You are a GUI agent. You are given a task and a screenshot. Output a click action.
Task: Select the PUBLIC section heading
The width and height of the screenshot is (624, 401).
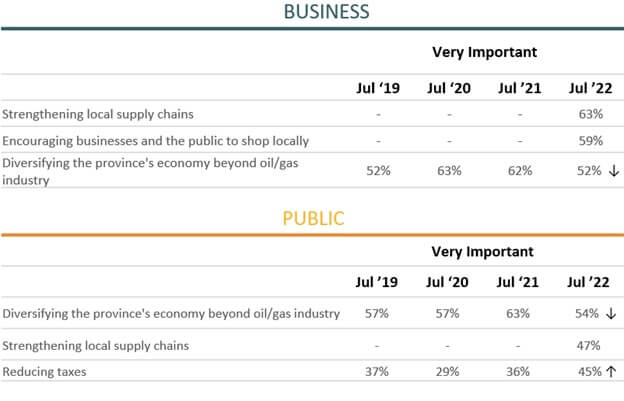click(313, 218)
